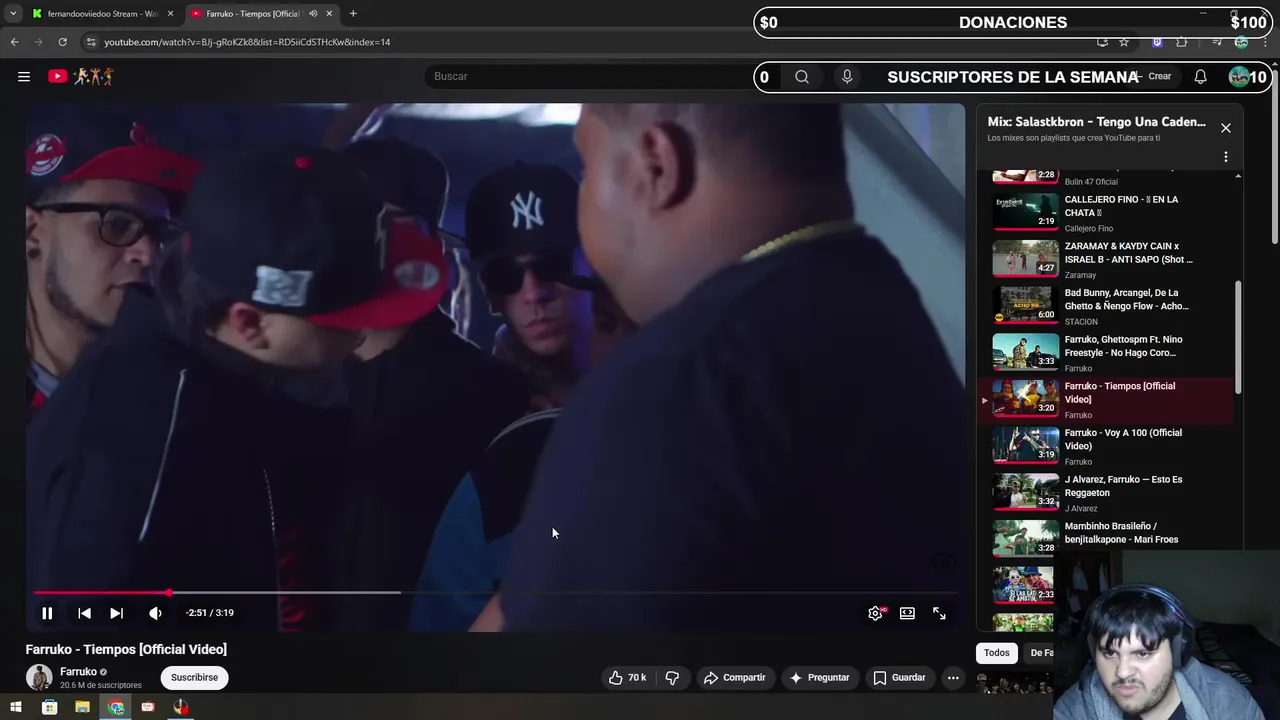Go back in browser history

[14, 42]
